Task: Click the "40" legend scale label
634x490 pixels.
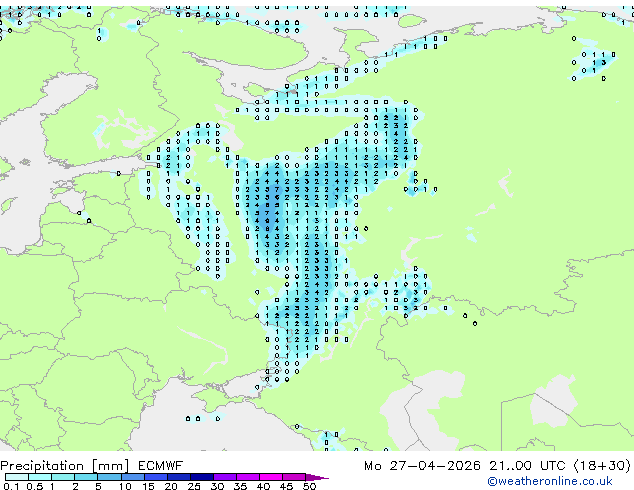Action: [263, 486]
